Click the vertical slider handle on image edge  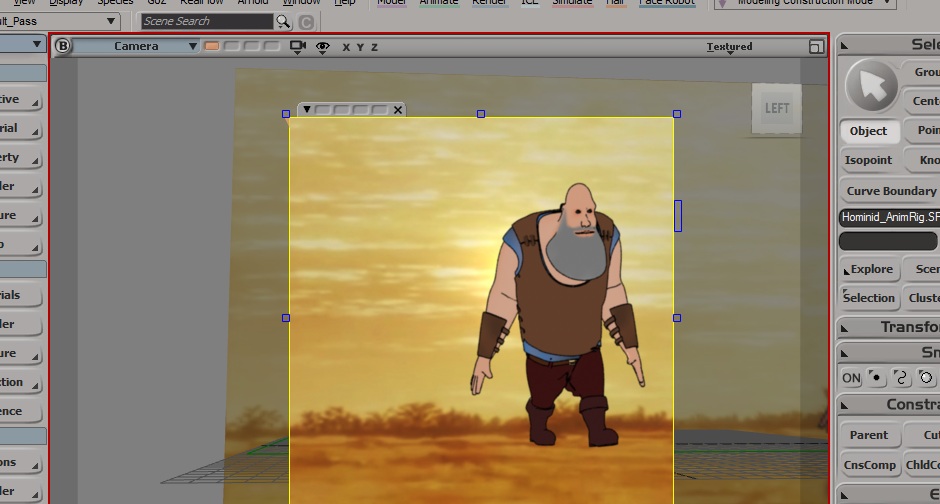[x=678, y=216]
